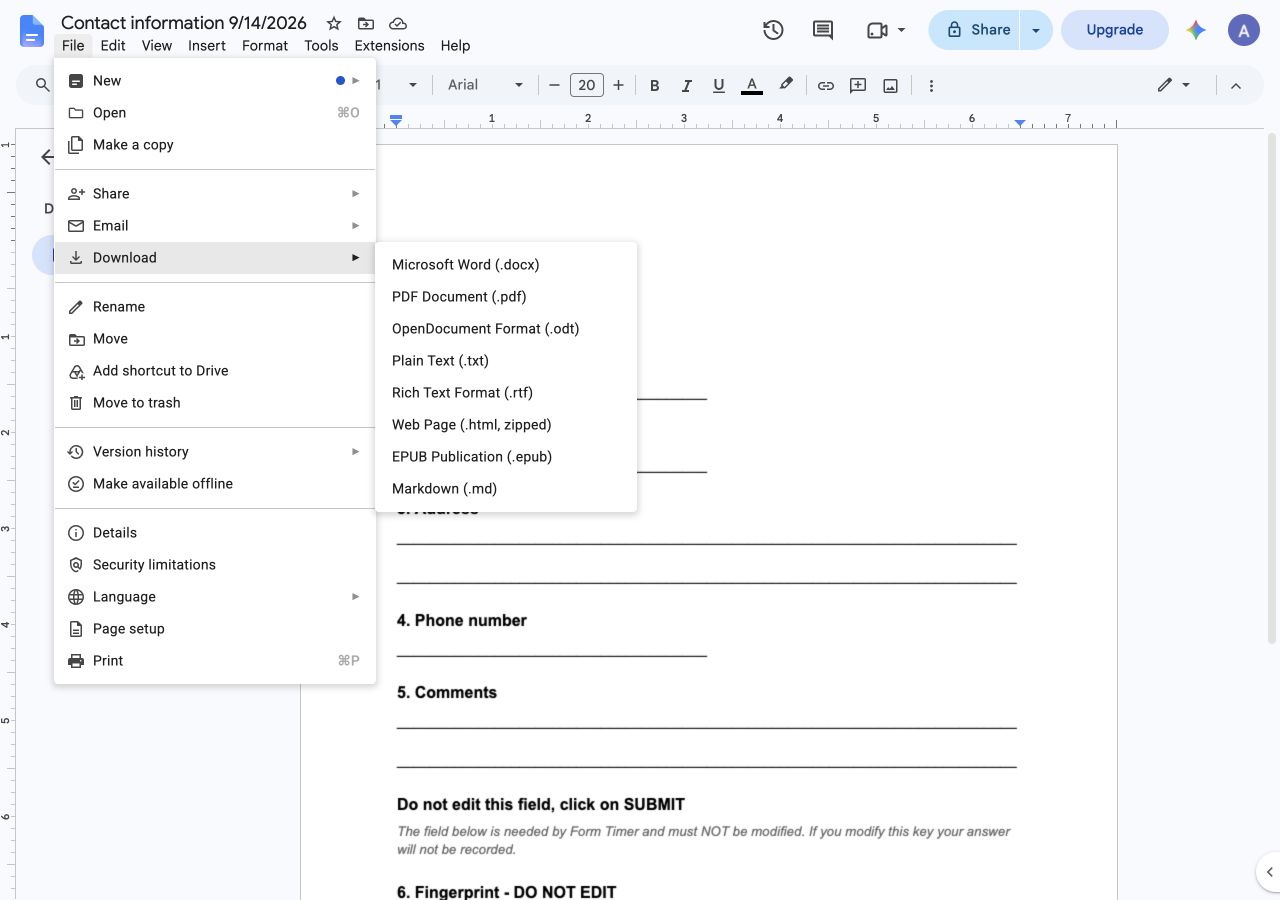Star the Contact information document
The height and width of the screenshot is (900, 1280).
334,23
